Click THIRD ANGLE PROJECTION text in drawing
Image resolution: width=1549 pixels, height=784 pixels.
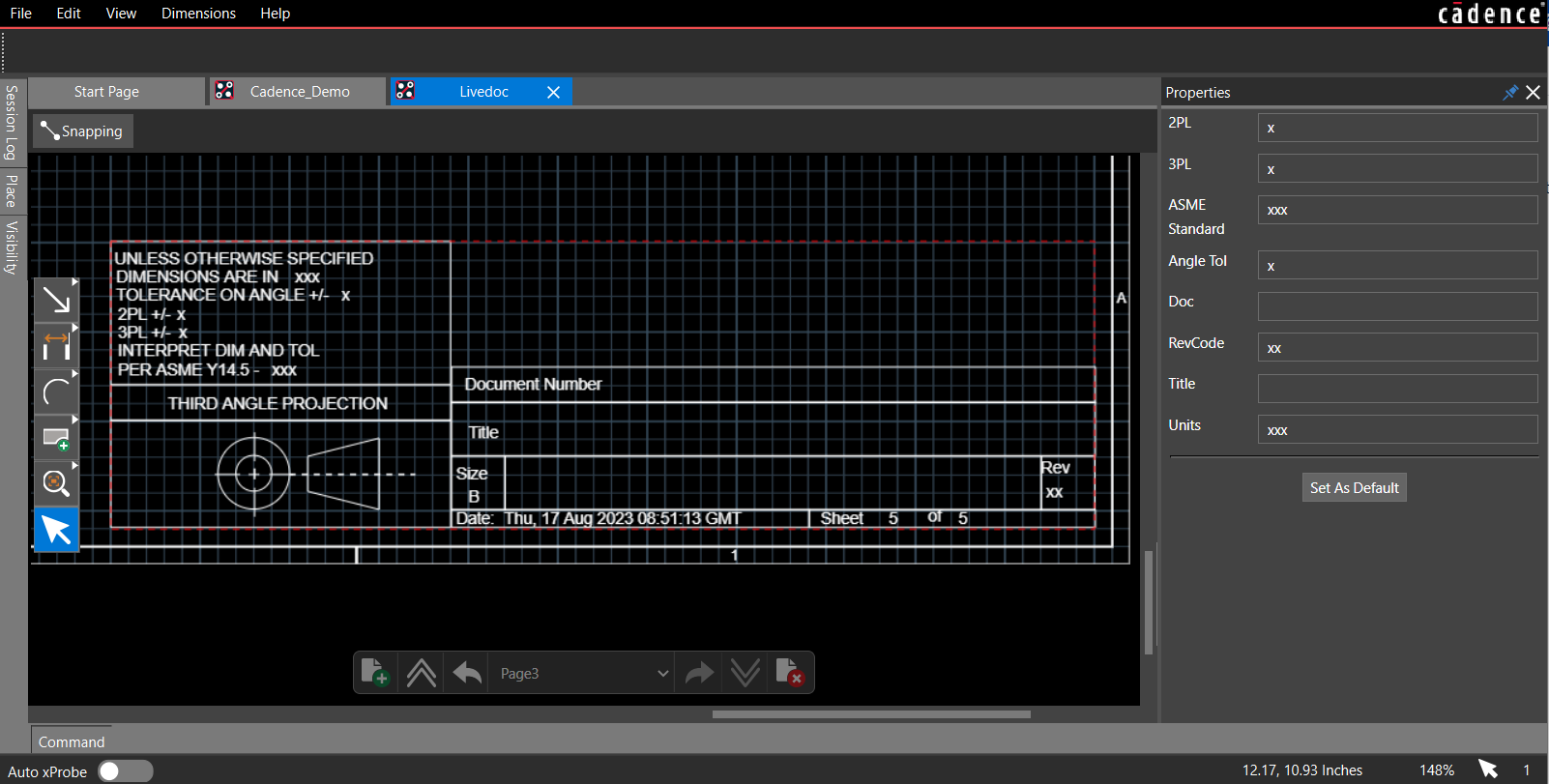tap(278, 403)
